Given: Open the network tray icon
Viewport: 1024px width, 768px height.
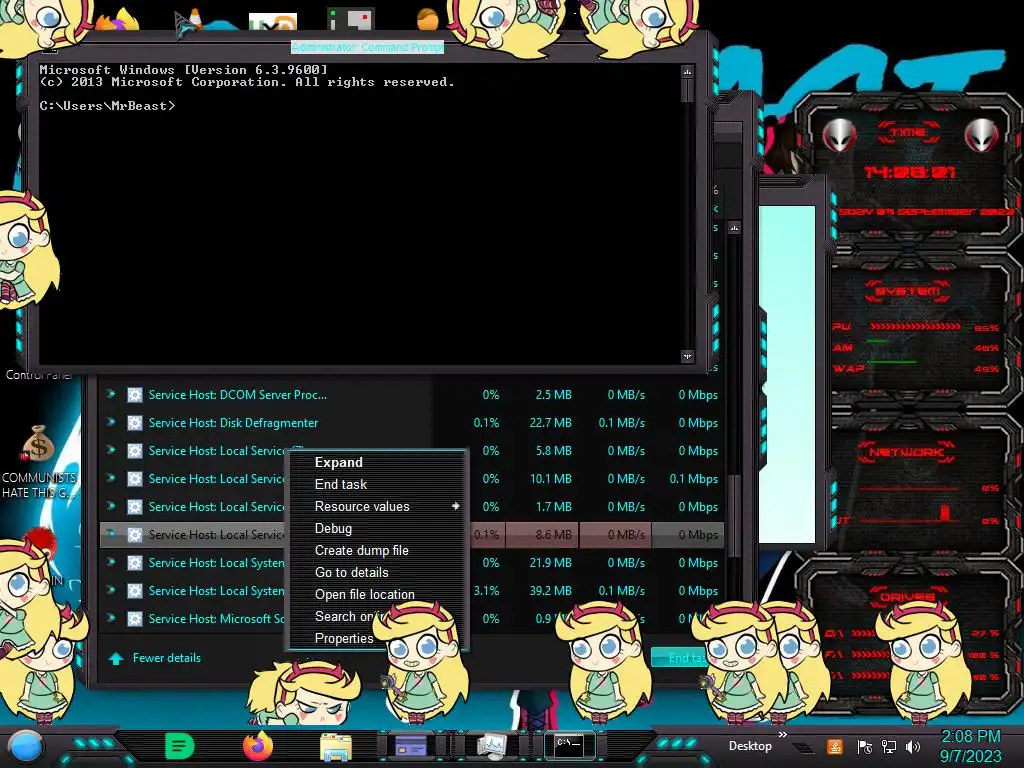Looking at the screenshot, I should point(889,747).
